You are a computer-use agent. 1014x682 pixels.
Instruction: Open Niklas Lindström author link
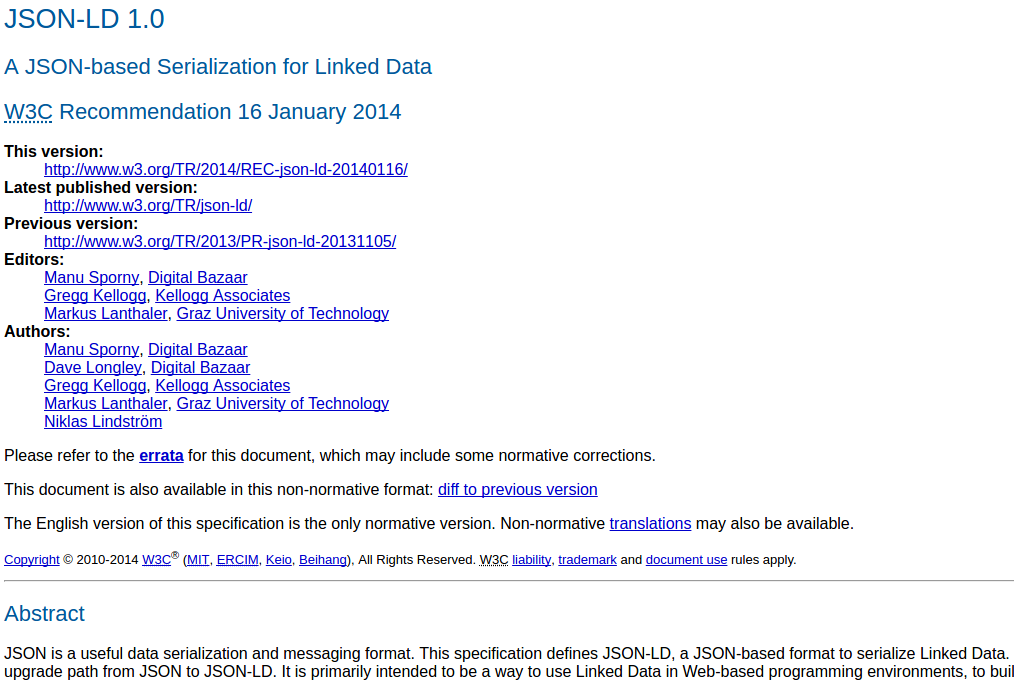pyautogui.click(x=103, y=421)
